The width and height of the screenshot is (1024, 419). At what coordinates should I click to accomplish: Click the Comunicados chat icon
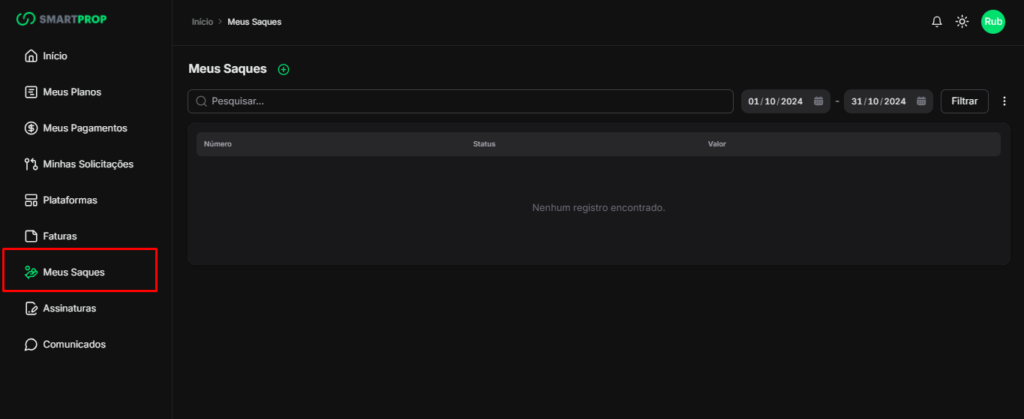[31, 344]
